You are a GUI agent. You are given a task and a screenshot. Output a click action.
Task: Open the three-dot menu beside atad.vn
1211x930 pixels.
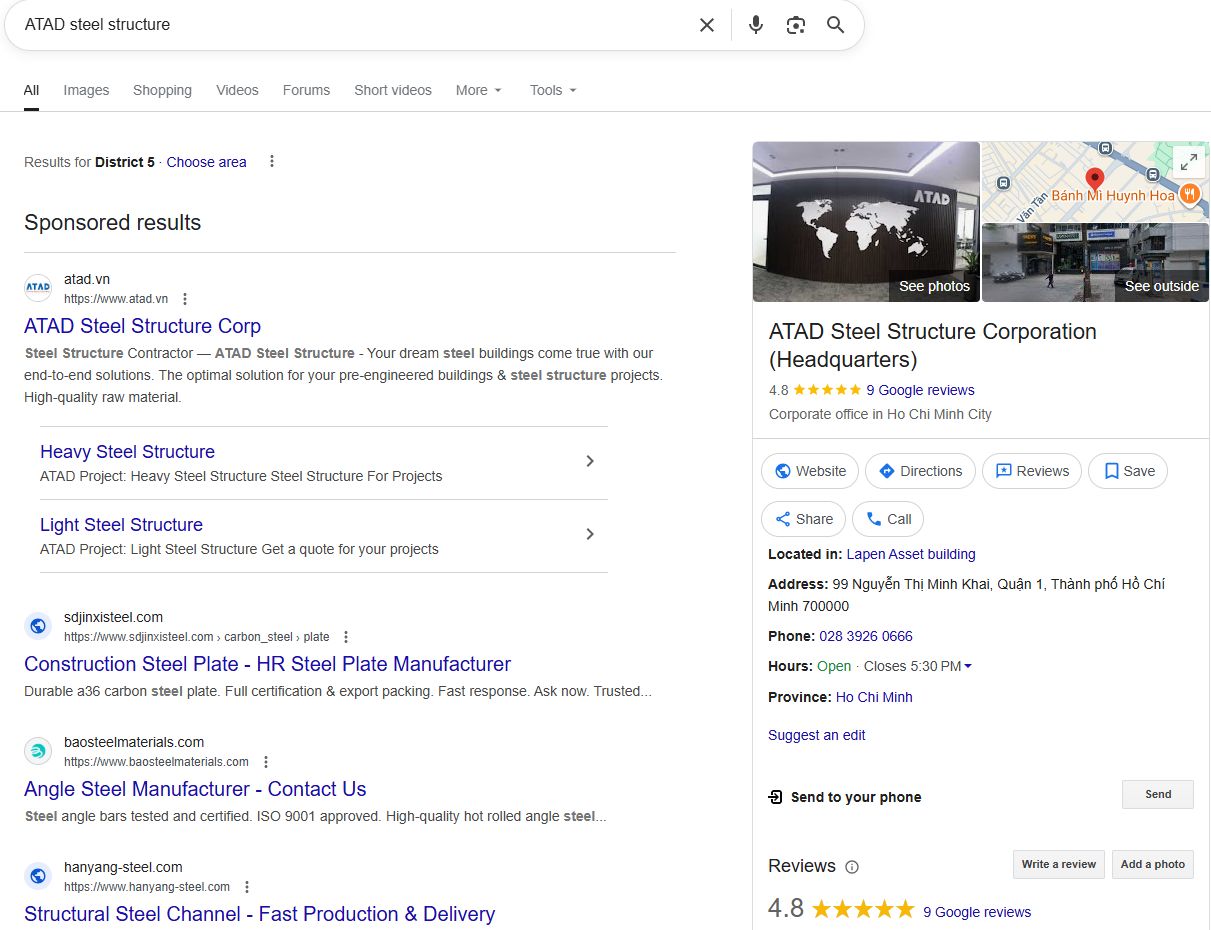(x=185, y=298)
